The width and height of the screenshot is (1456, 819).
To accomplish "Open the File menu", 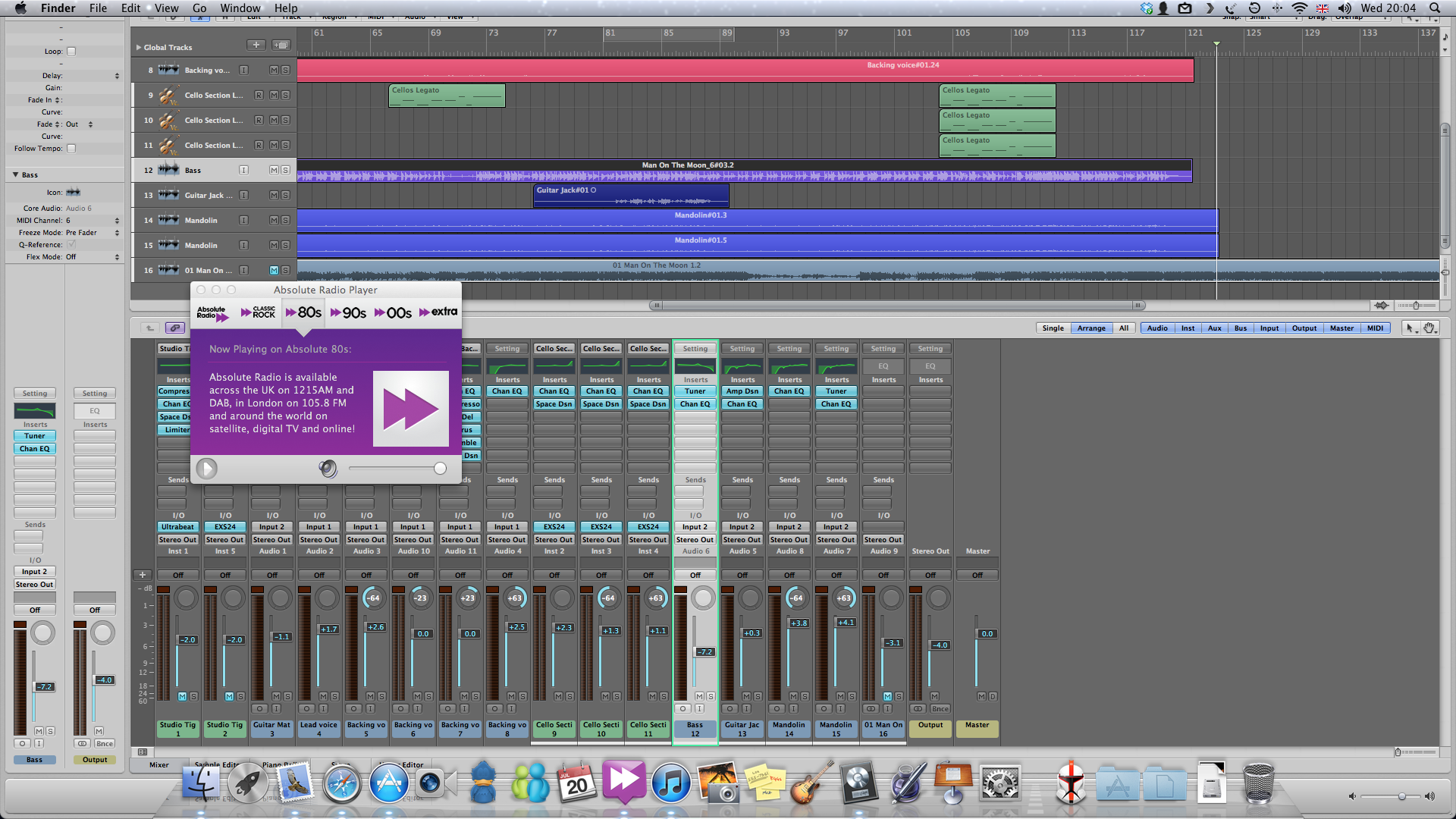I will click(98, 8).
